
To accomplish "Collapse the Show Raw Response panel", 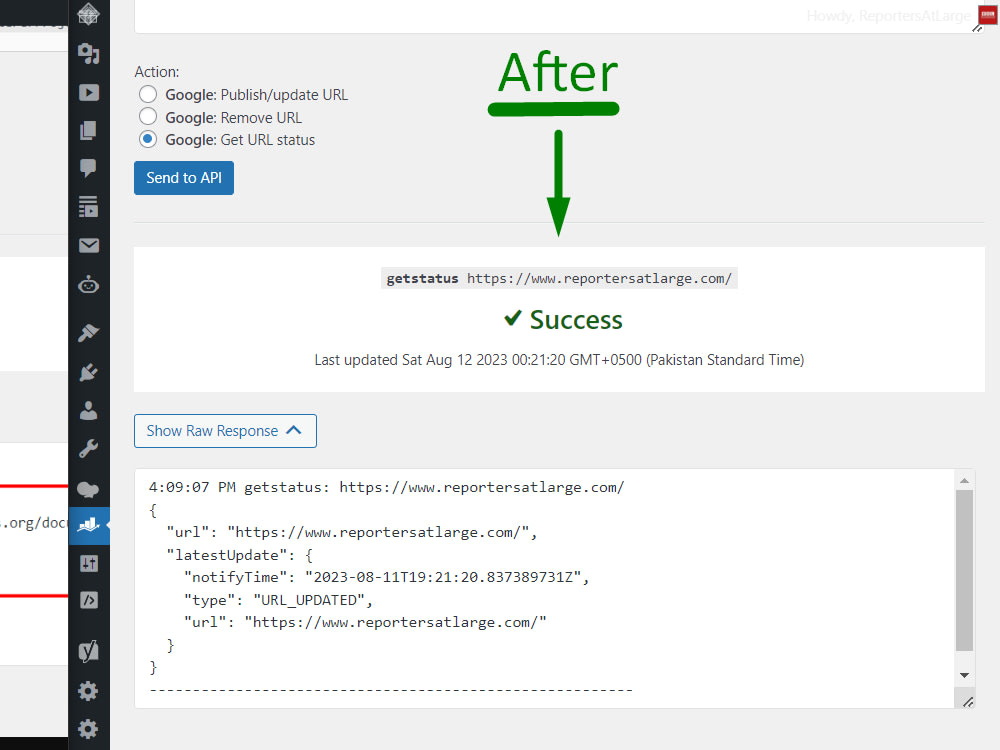I will 224,430.
